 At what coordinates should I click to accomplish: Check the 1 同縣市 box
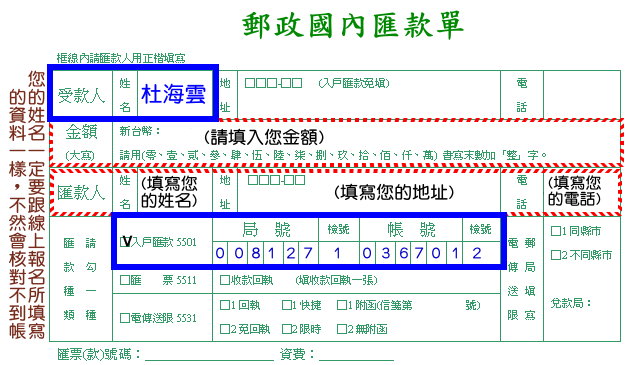coord(555,231)
